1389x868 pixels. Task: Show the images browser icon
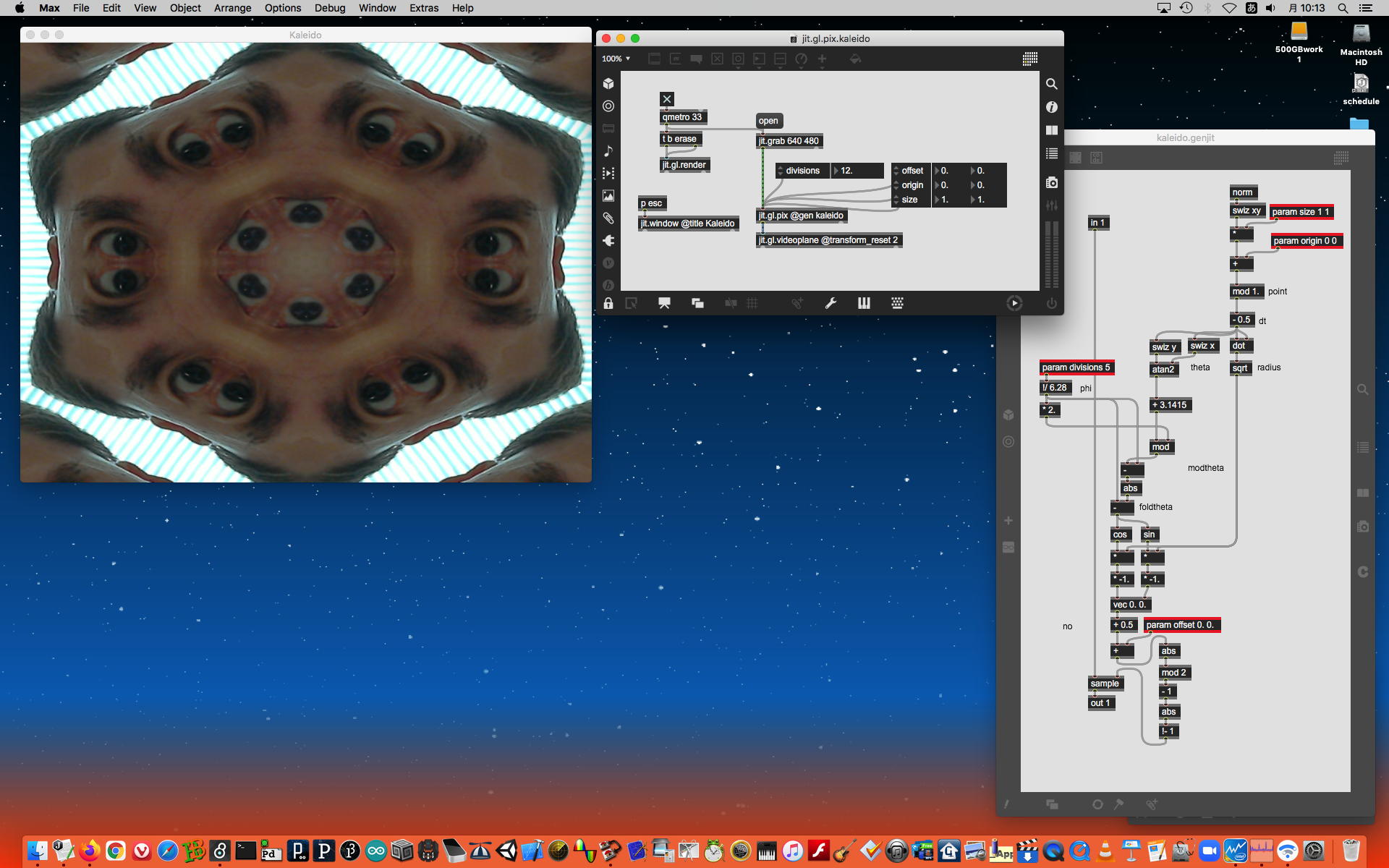click(608, 196)
